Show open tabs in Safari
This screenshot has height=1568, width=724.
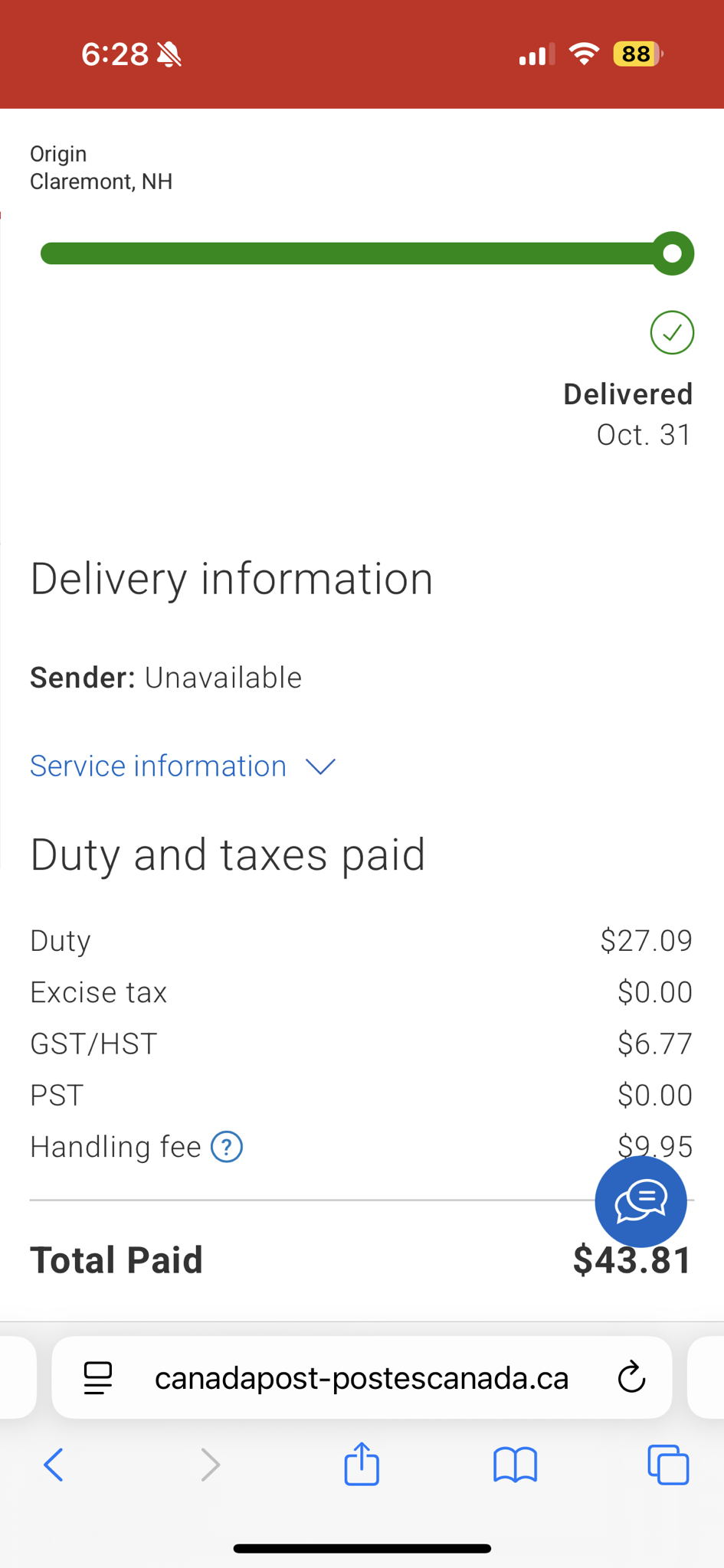(x=668, y=1465)
